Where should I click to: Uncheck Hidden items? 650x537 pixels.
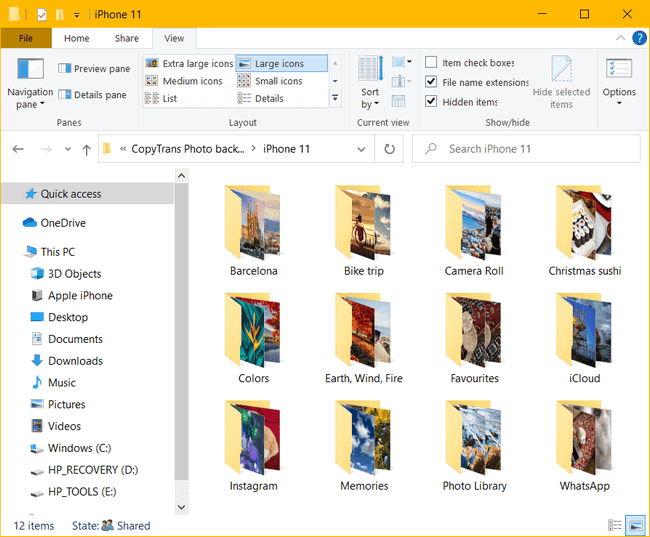point(461,102)
